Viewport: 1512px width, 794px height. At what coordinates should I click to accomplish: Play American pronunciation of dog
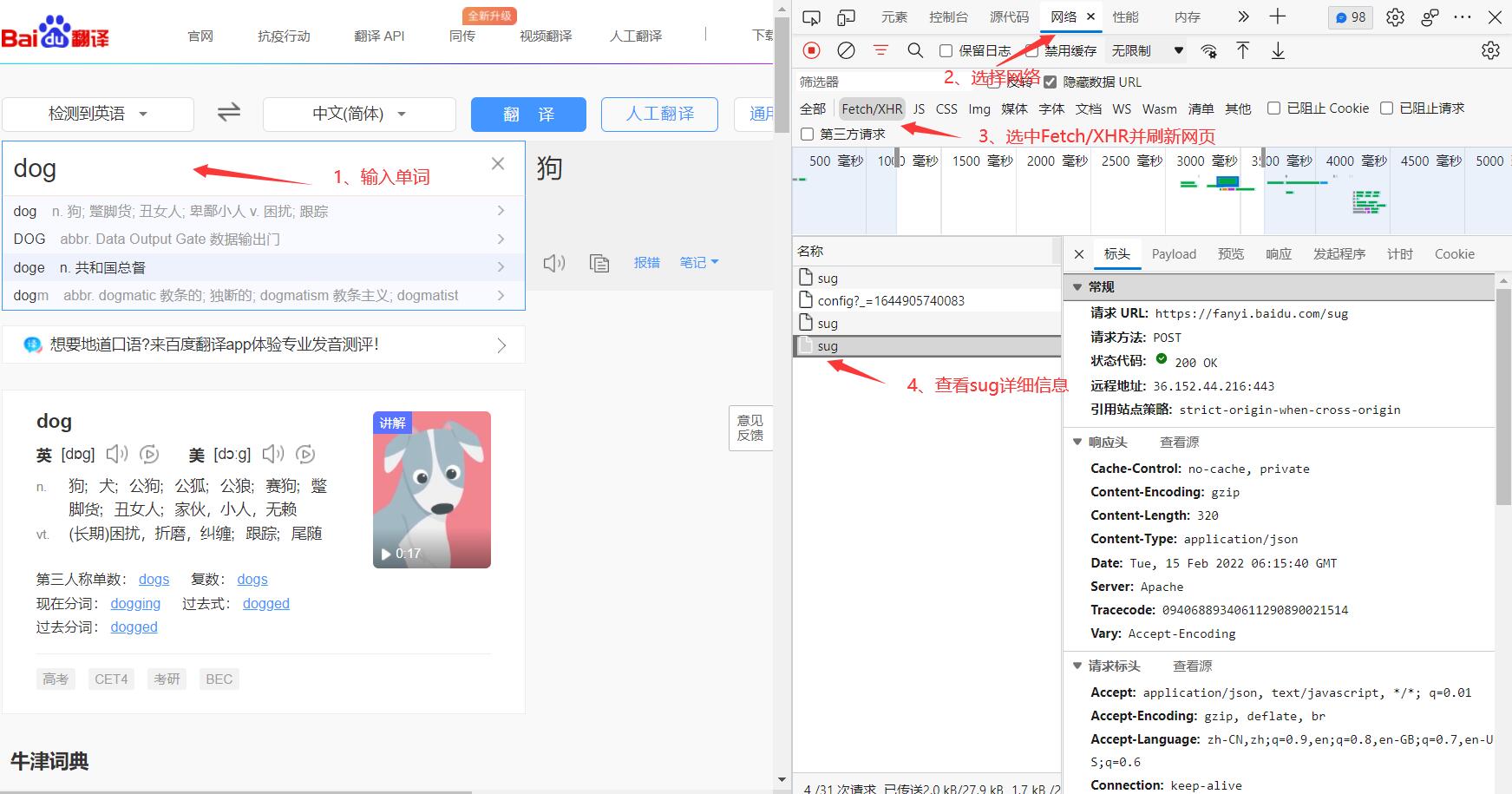click(273, 454)
